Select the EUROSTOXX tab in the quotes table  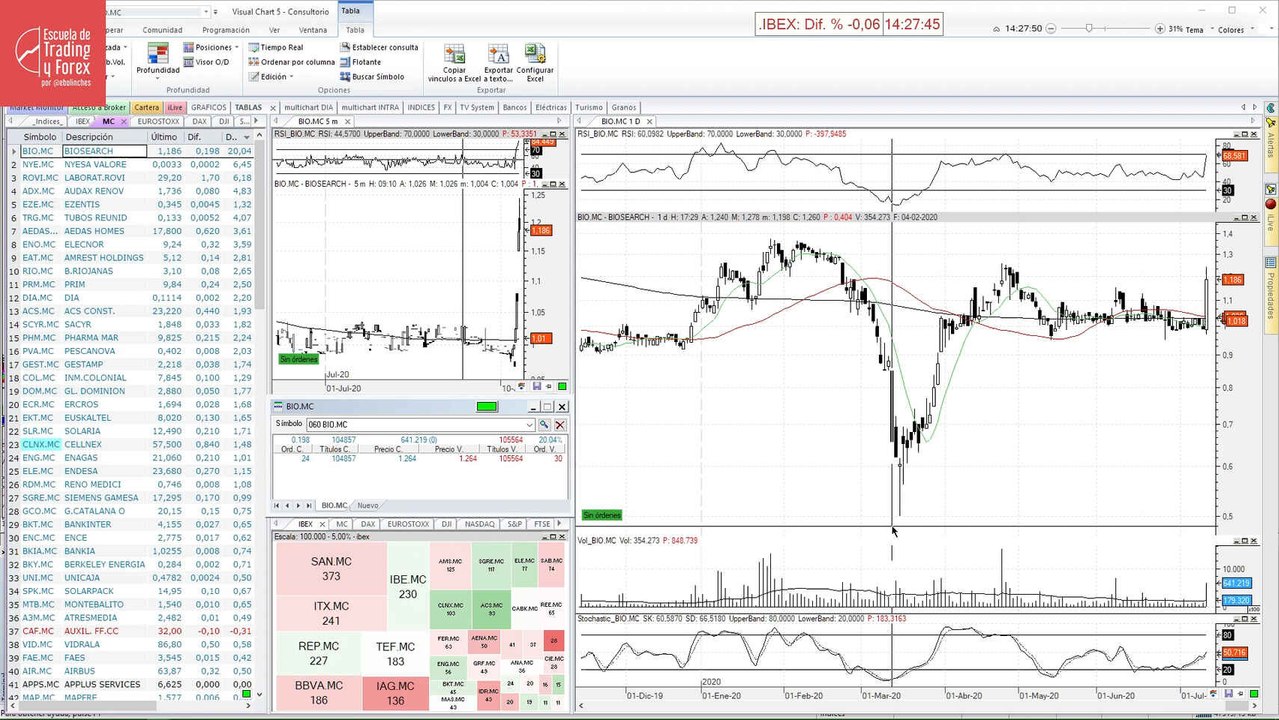(158, 121)
